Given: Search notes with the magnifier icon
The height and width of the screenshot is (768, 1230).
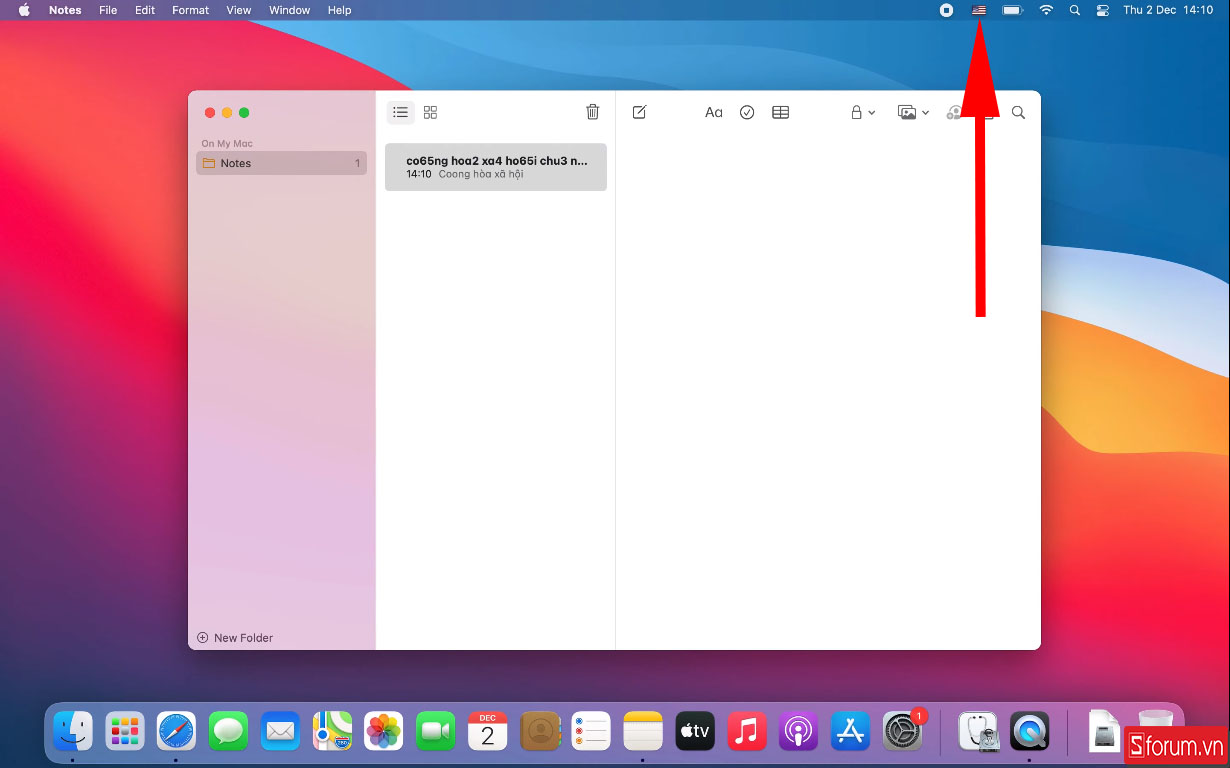Looking at the screenshot, I should coord(1018,113).
